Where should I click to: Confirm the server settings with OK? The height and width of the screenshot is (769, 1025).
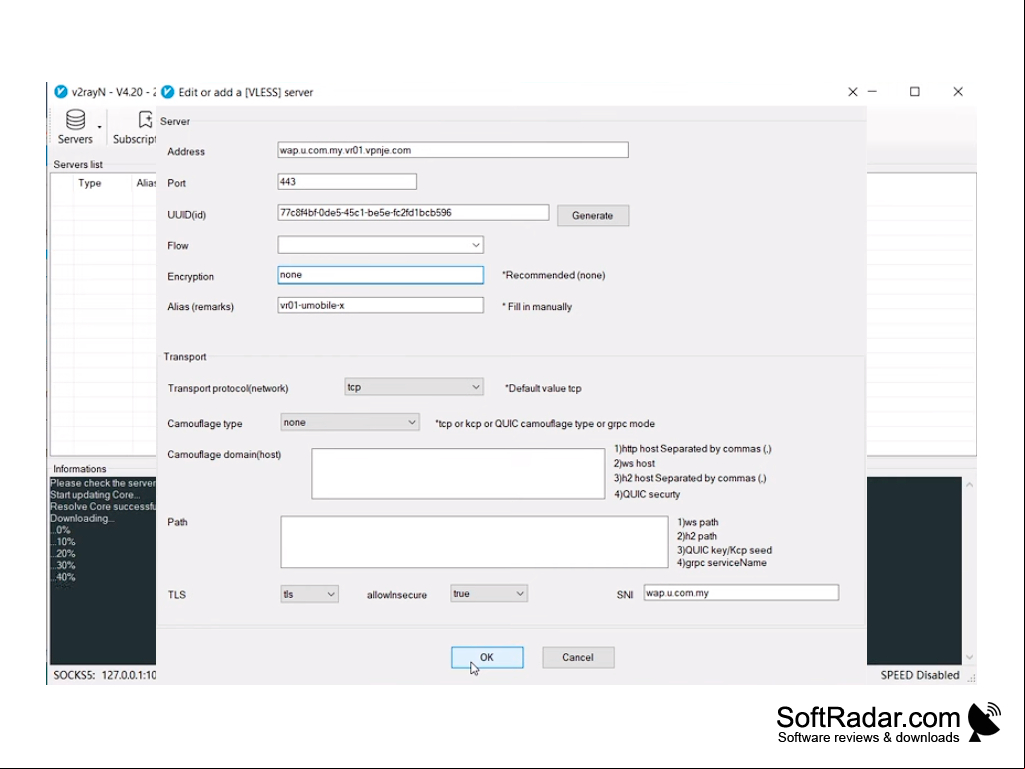pos(487,657)
